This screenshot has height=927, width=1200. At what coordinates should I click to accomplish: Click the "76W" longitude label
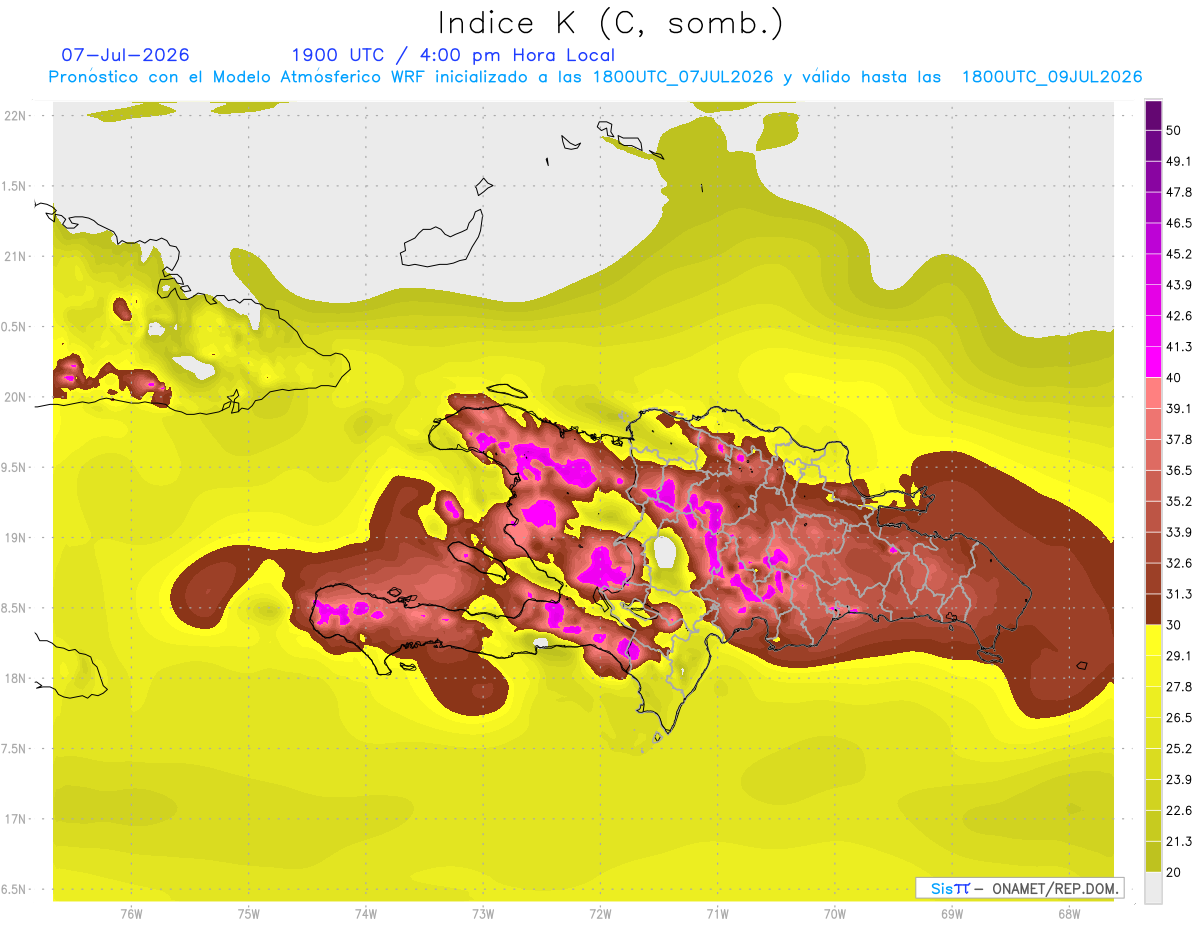coord(131,914)
